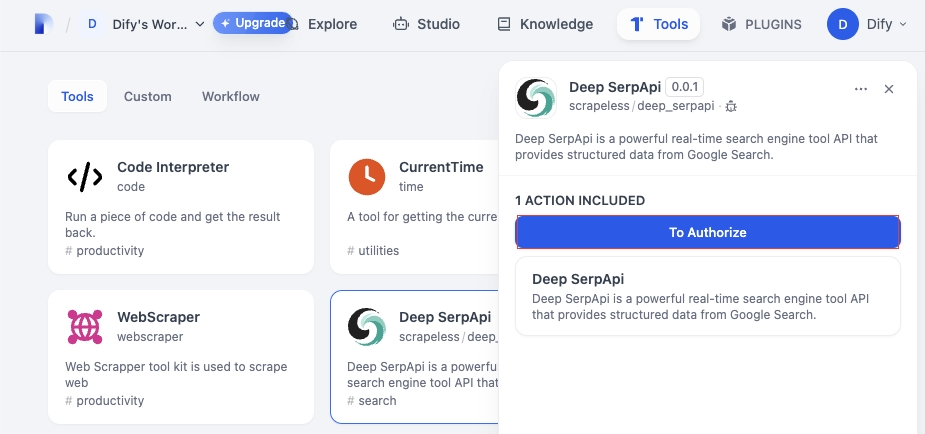The height and width of the screenshot is (434, 925).
Task: Close the Deep SerpApi detail panel
Action: tap(889, 89)
